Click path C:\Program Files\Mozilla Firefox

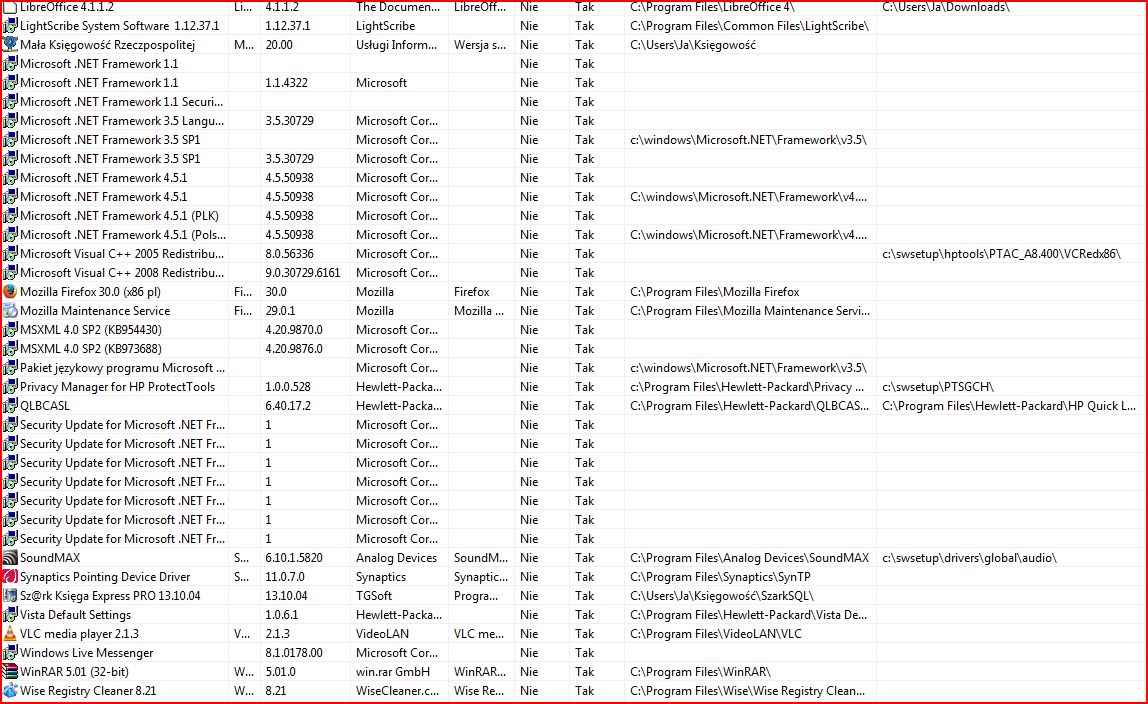pyautogui.click(x=715, y=292)
